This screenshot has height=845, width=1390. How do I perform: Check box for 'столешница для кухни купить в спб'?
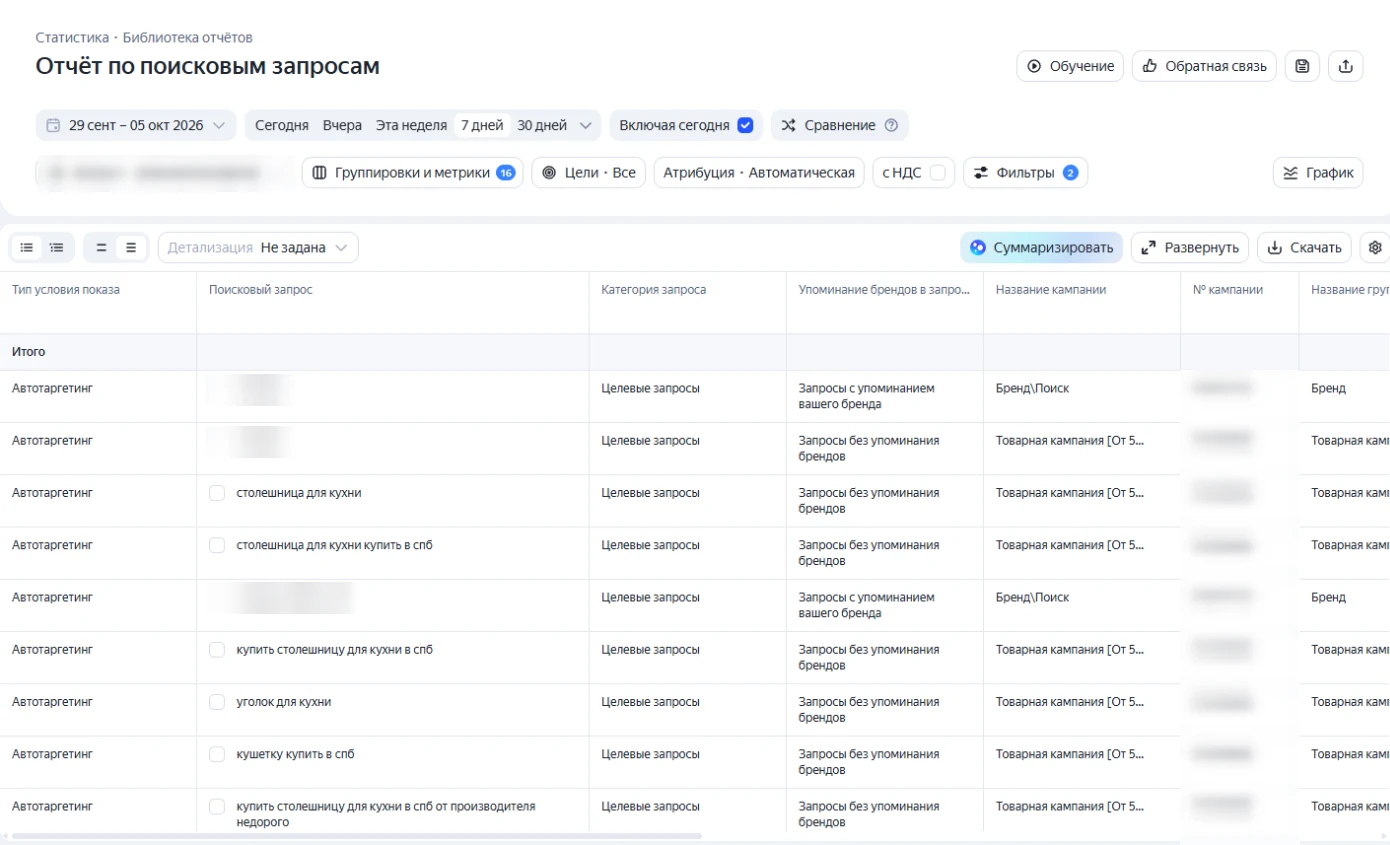pos(217,545)
